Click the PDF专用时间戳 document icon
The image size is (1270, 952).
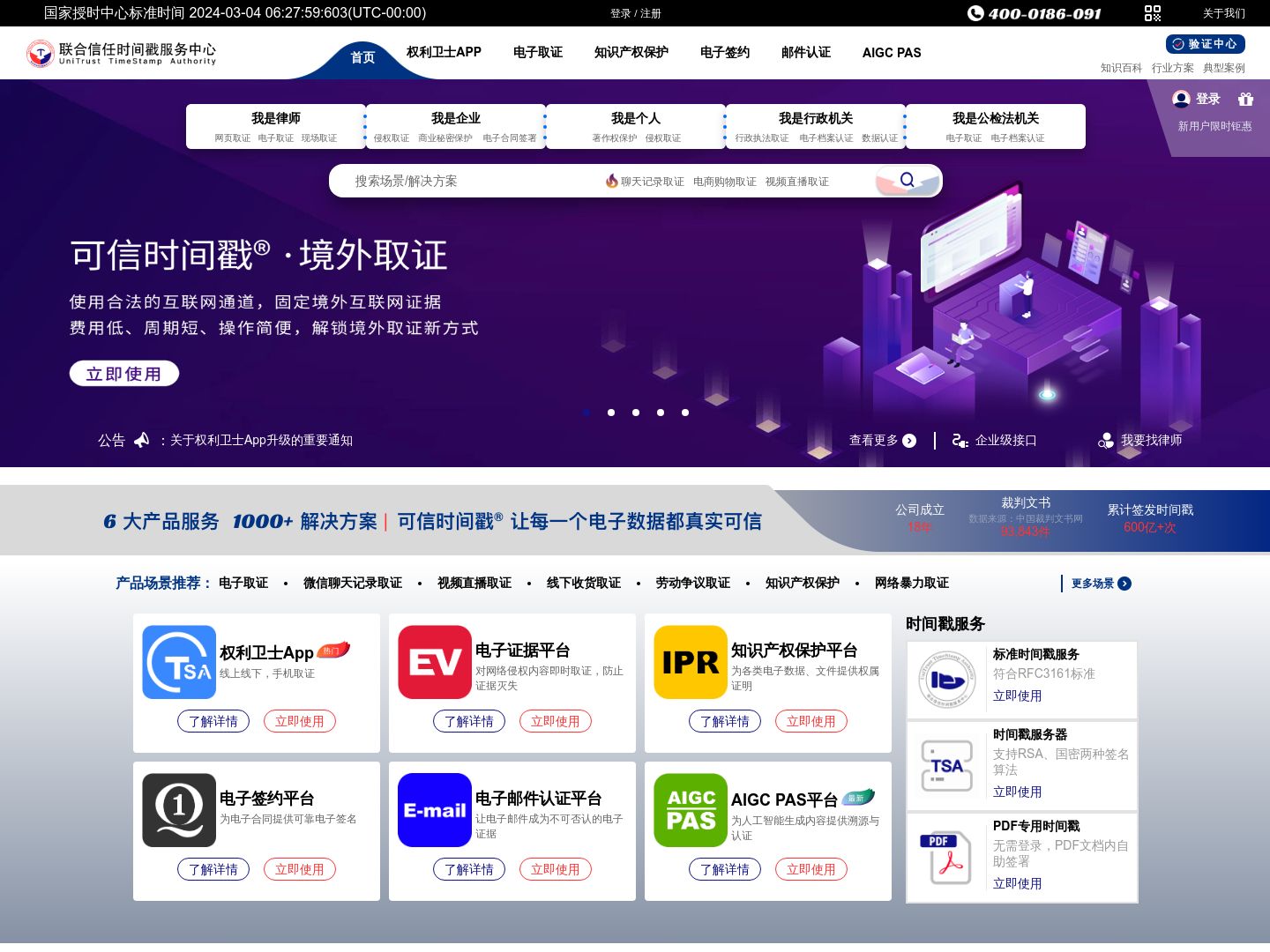[947, 858]
